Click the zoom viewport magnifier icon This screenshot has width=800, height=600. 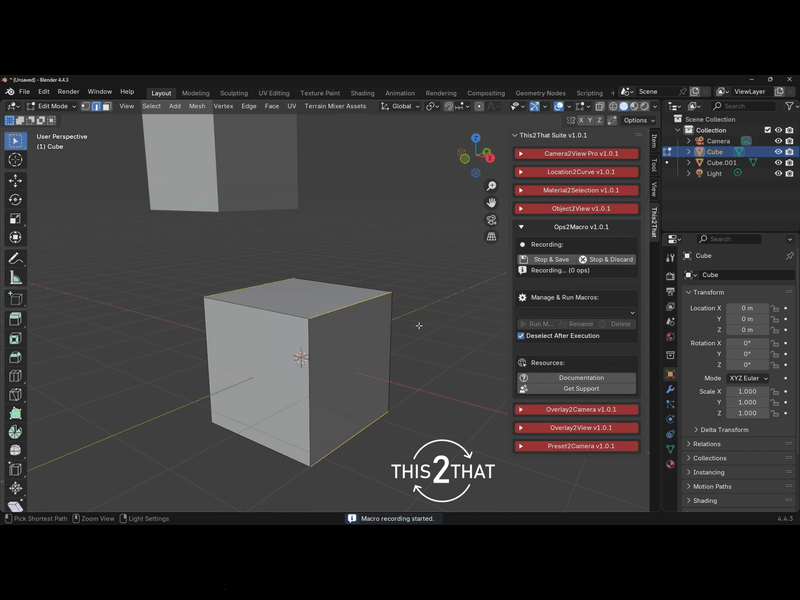tap(491, 186)
